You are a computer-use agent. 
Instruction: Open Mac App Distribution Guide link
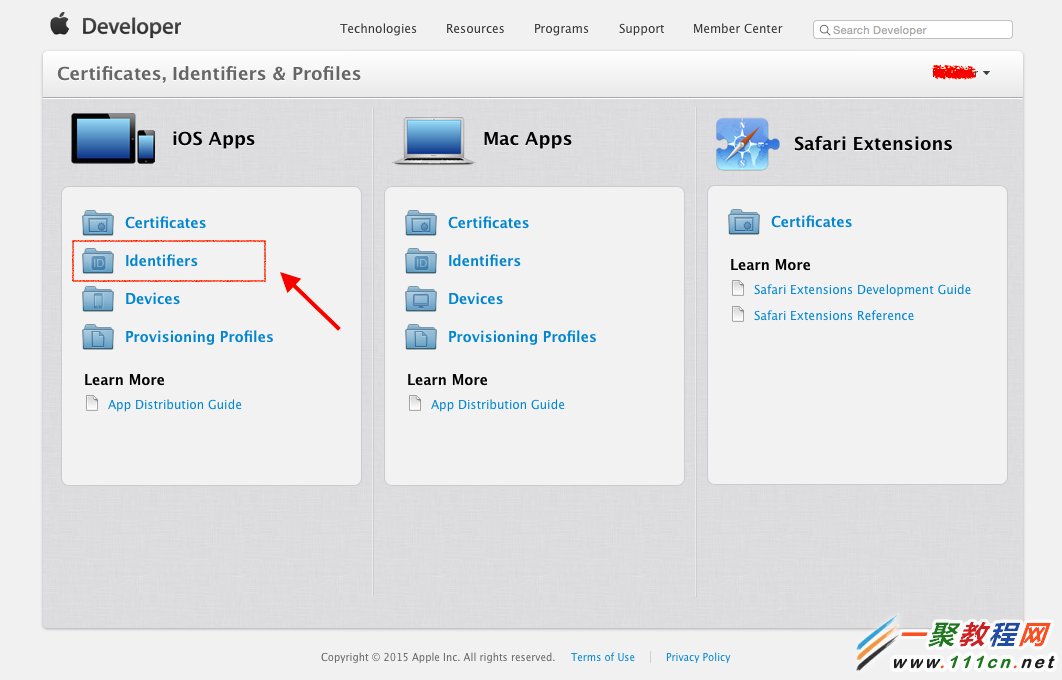498,404
